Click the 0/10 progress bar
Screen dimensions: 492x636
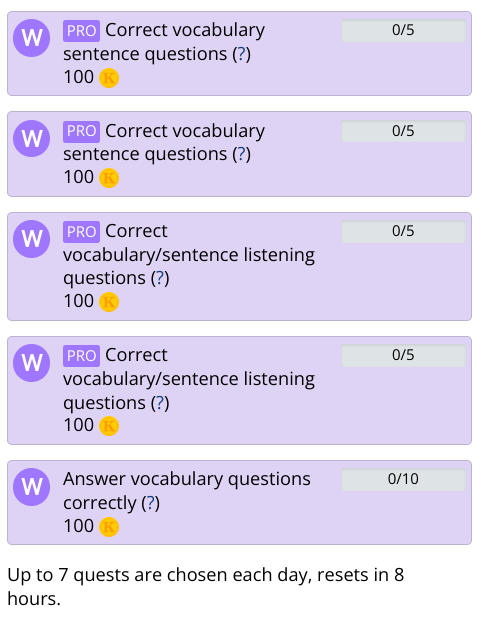point(403,479)
